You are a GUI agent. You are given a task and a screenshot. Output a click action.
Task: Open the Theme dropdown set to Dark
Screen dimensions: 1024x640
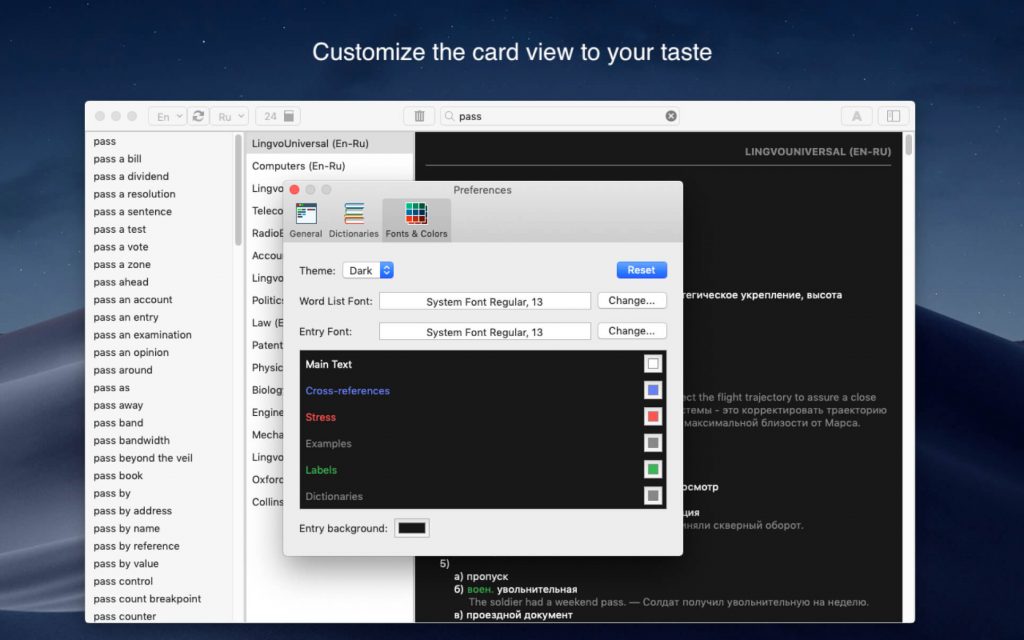[x=368, y=270]
